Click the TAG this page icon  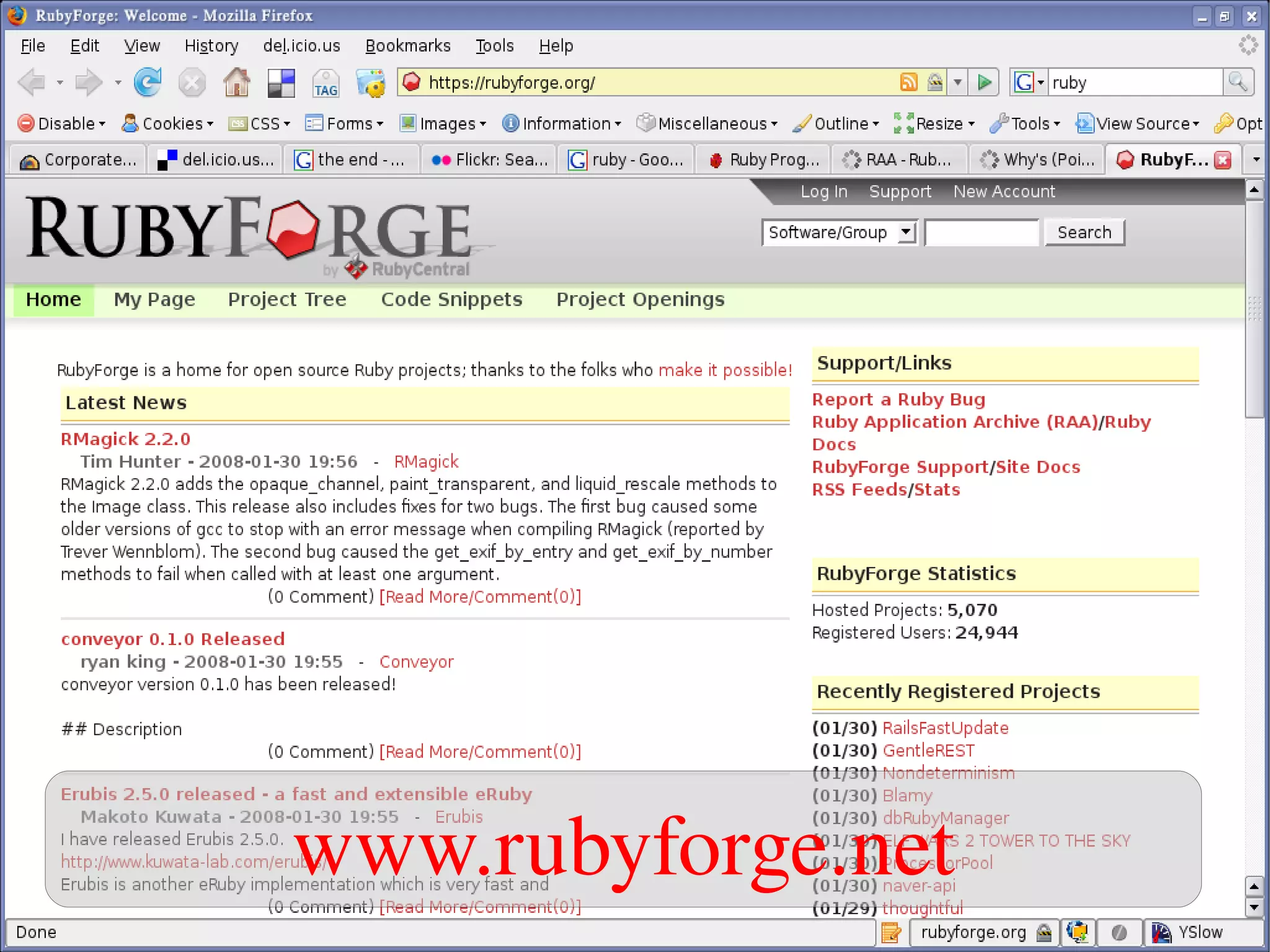point(326,83)
